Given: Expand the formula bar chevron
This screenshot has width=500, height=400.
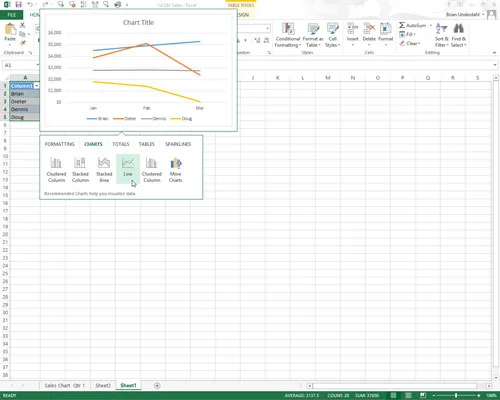Looking at the screenshot, I should coord(495,65).
